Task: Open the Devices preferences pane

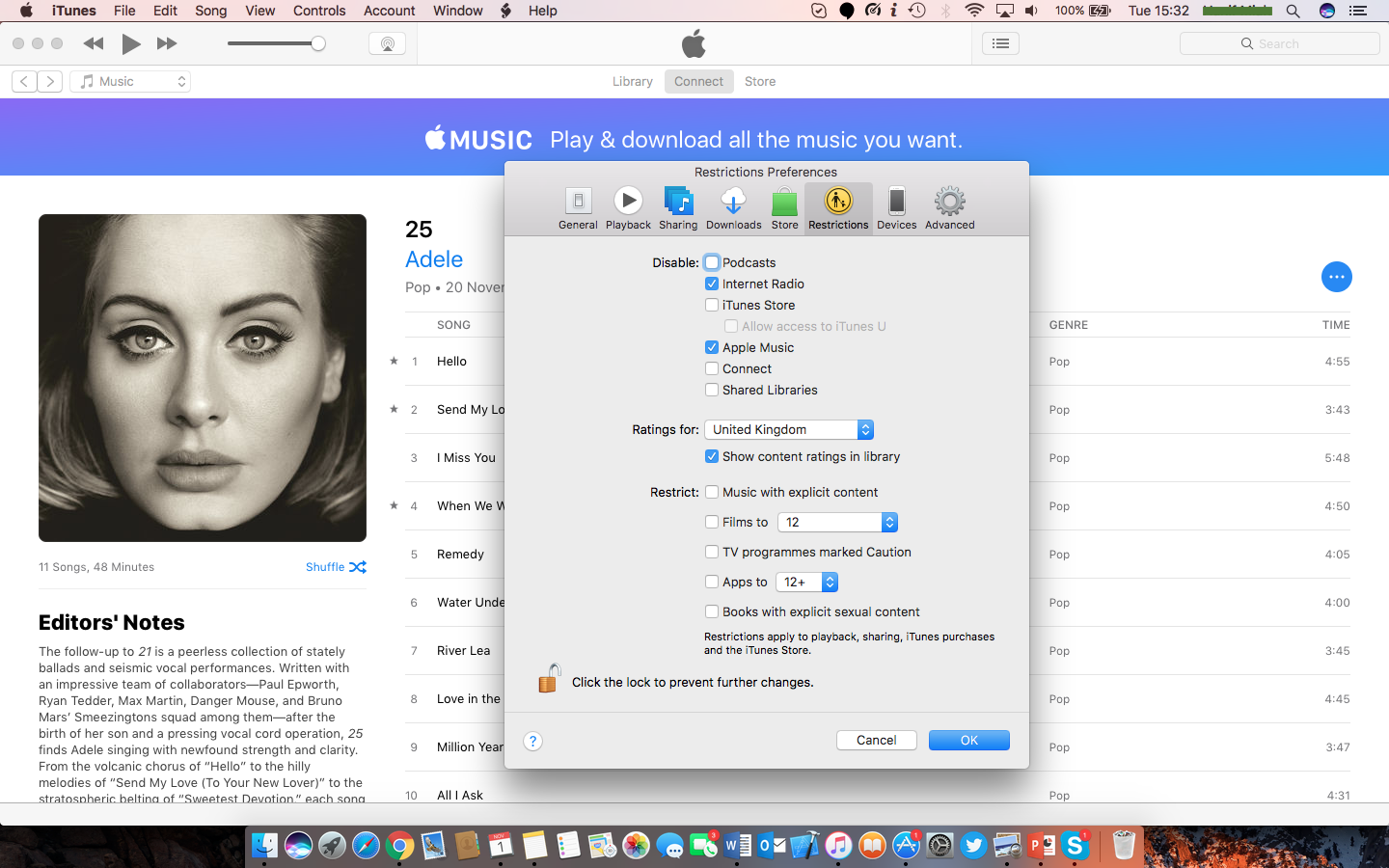Action: click(x=896, y=208)
